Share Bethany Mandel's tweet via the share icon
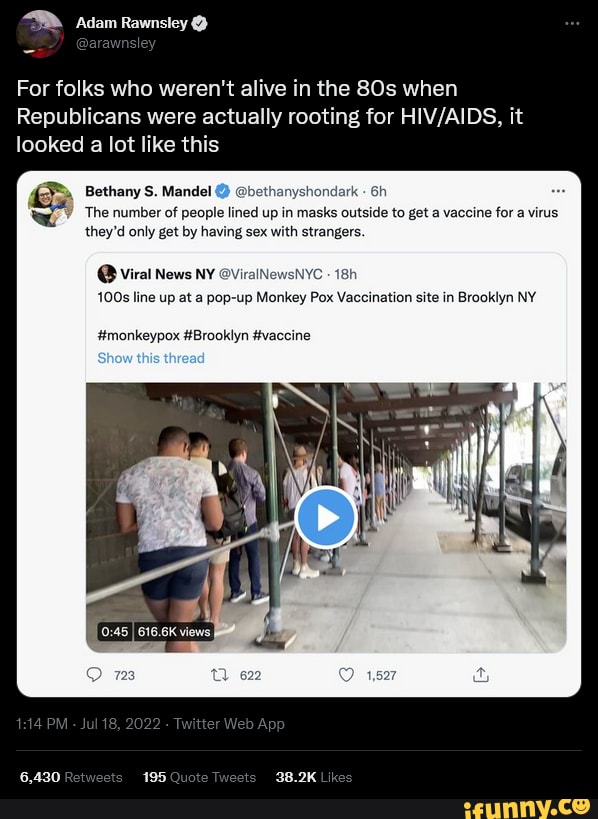This screenshot has width=598, height=819. click(x=480, y=675)
